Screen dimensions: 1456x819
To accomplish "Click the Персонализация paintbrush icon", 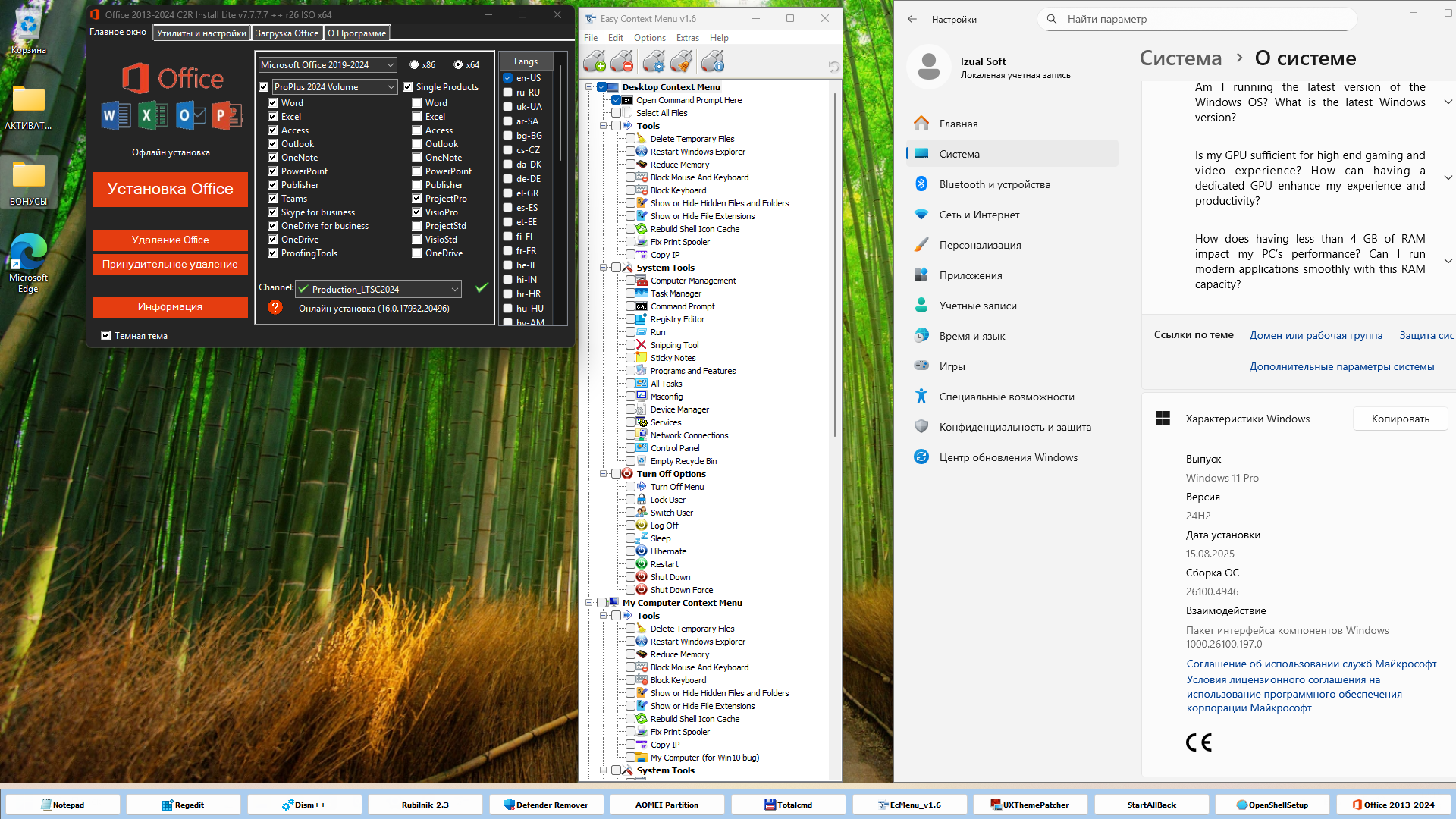I will point(921,245).
